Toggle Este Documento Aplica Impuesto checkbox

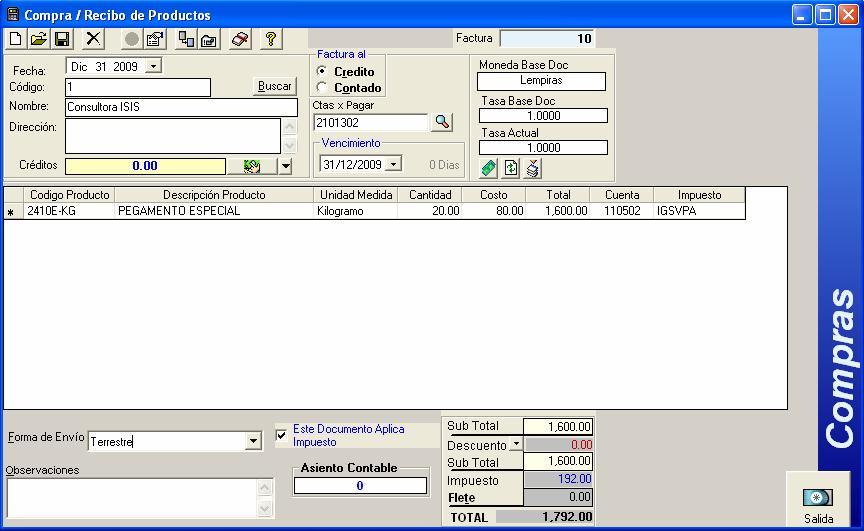click(281, 435)
